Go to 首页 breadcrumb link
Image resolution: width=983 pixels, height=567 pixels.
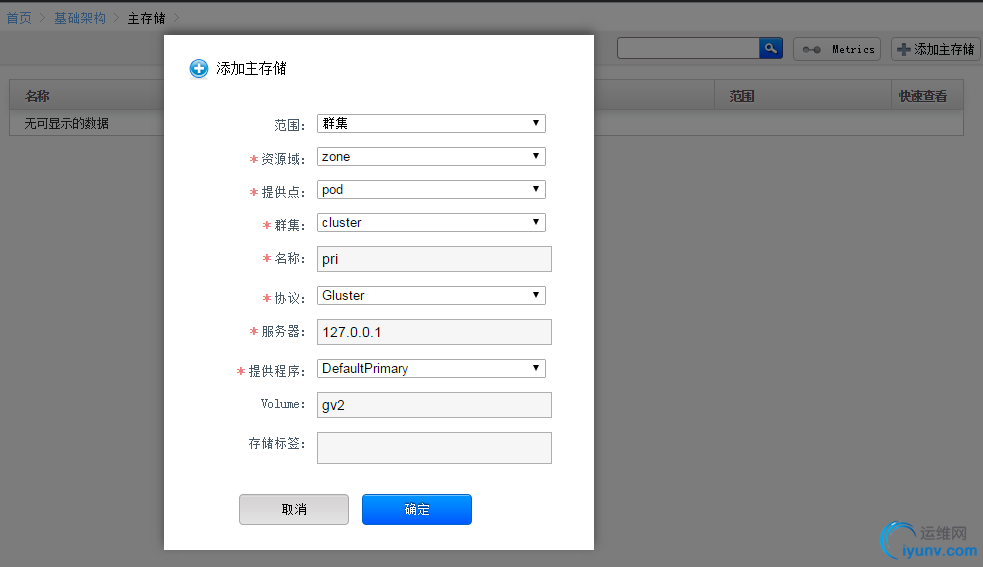tap(19, 18)
